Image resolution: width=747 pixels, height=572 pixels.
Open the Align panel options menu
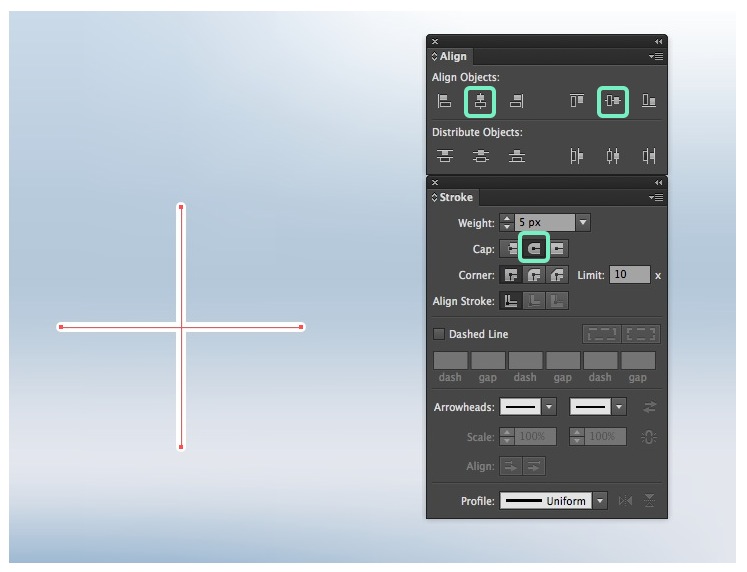pos(656,57)
